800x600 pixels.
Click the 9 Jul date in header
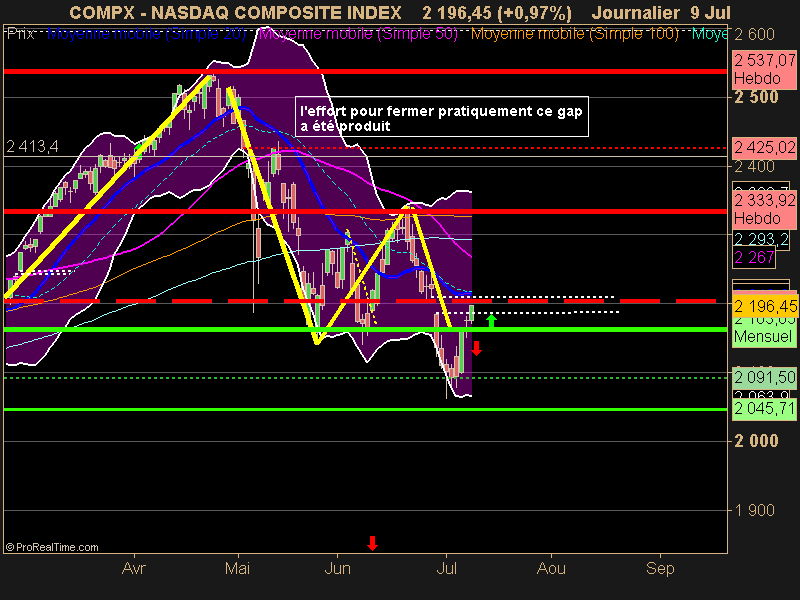coord(711,13)
